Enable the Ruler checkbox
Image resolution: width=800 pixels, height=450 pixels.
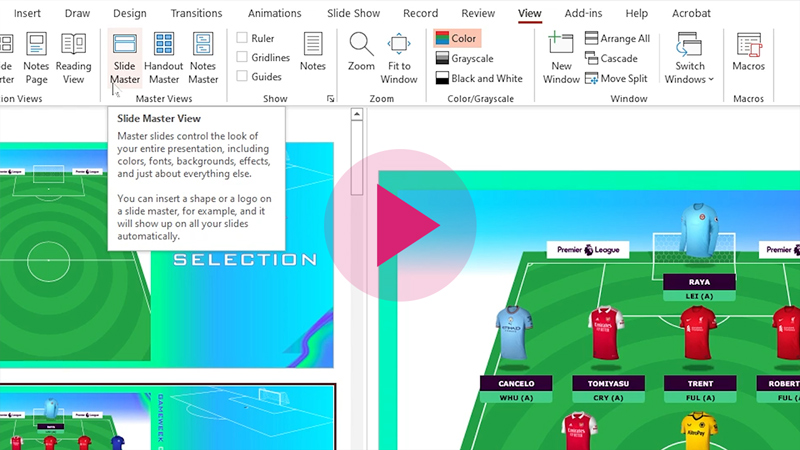pyautogui.click(x=242, y=39)
